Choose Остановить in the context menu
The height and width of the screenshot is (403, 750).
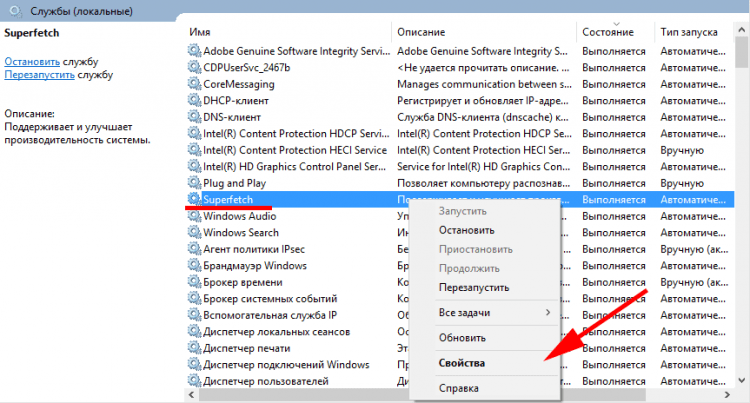pyautogui.click(x=466, y=230)
